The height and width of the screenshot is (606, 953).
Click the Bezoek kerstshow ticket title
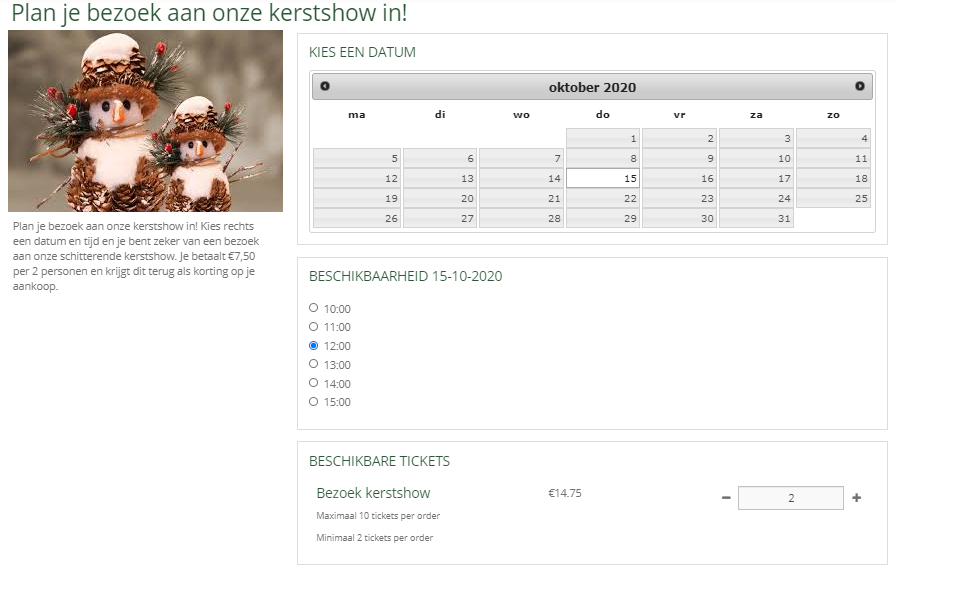373,493
